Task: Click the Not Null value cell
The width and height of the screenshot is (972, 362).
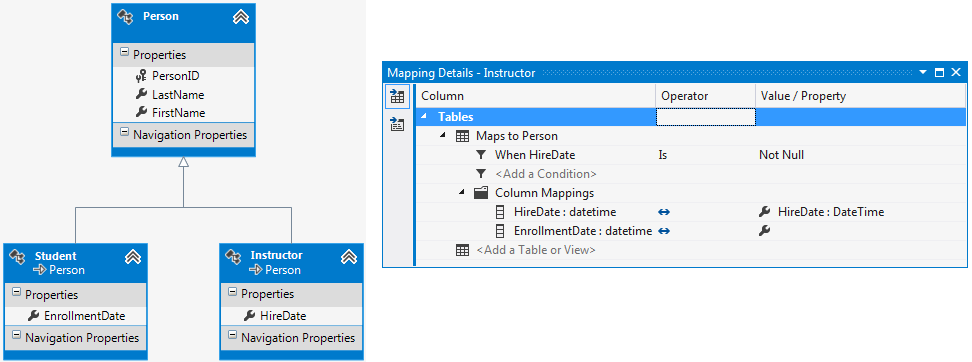Action: coord(861,155)
